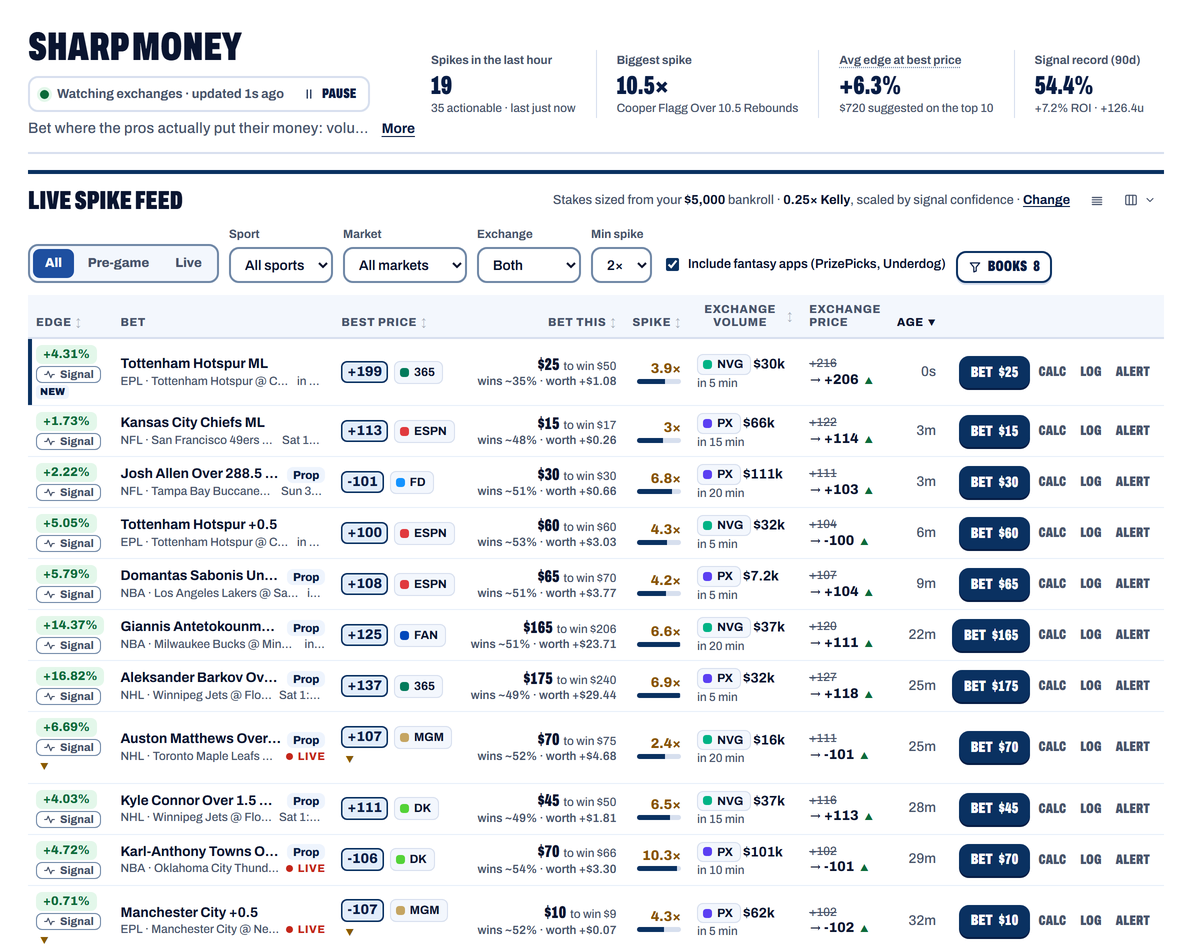
Task: Open the Change stake sizing link
Action: pyautogui.click(x=1046, y=200)
